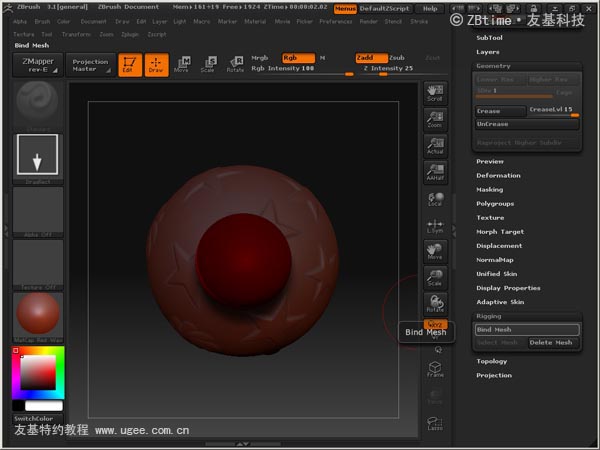Click the Move view icon in right shelf

(435, 251)
